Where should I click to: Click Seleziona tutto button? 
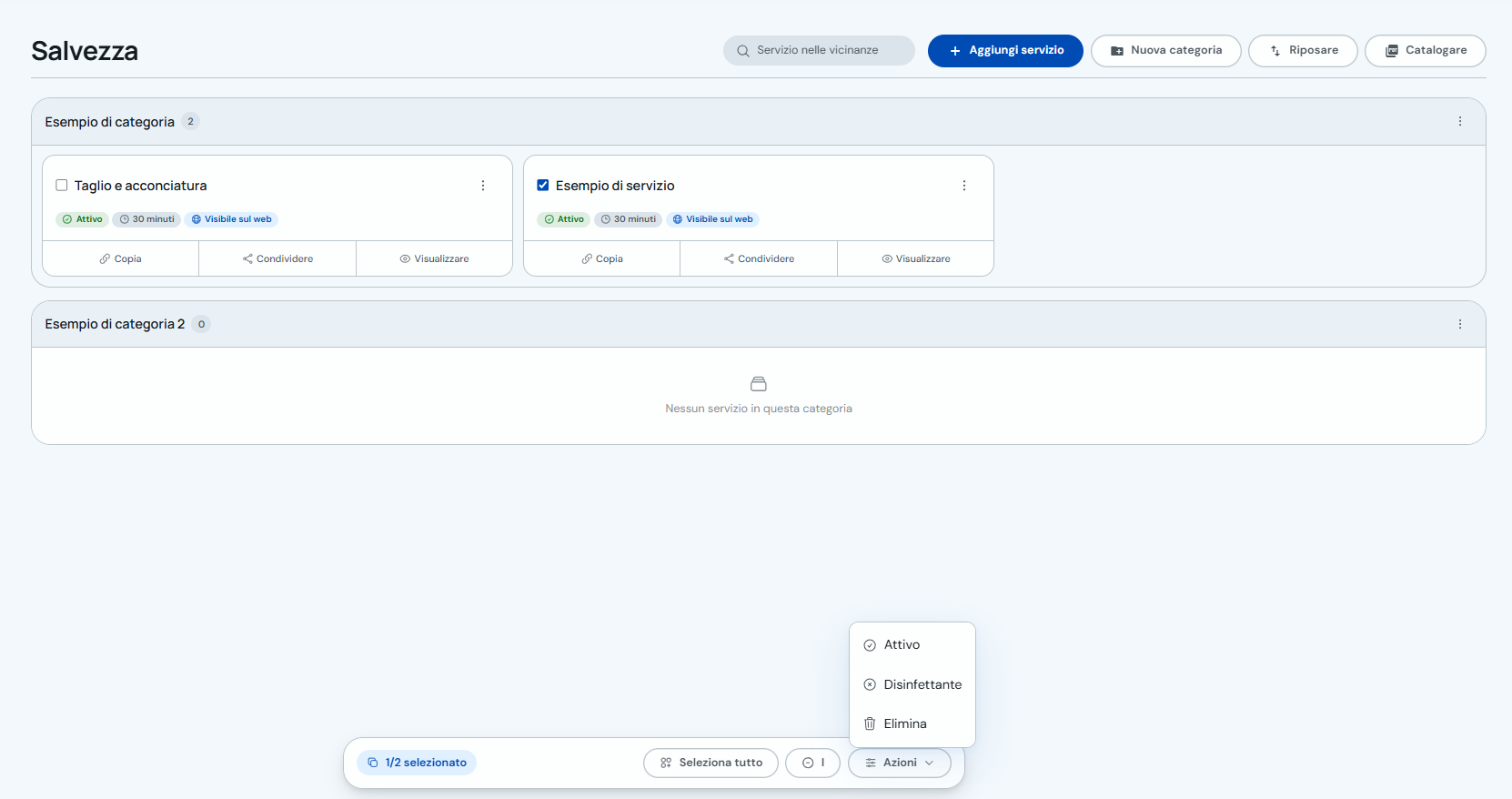[x=711, y=763]
